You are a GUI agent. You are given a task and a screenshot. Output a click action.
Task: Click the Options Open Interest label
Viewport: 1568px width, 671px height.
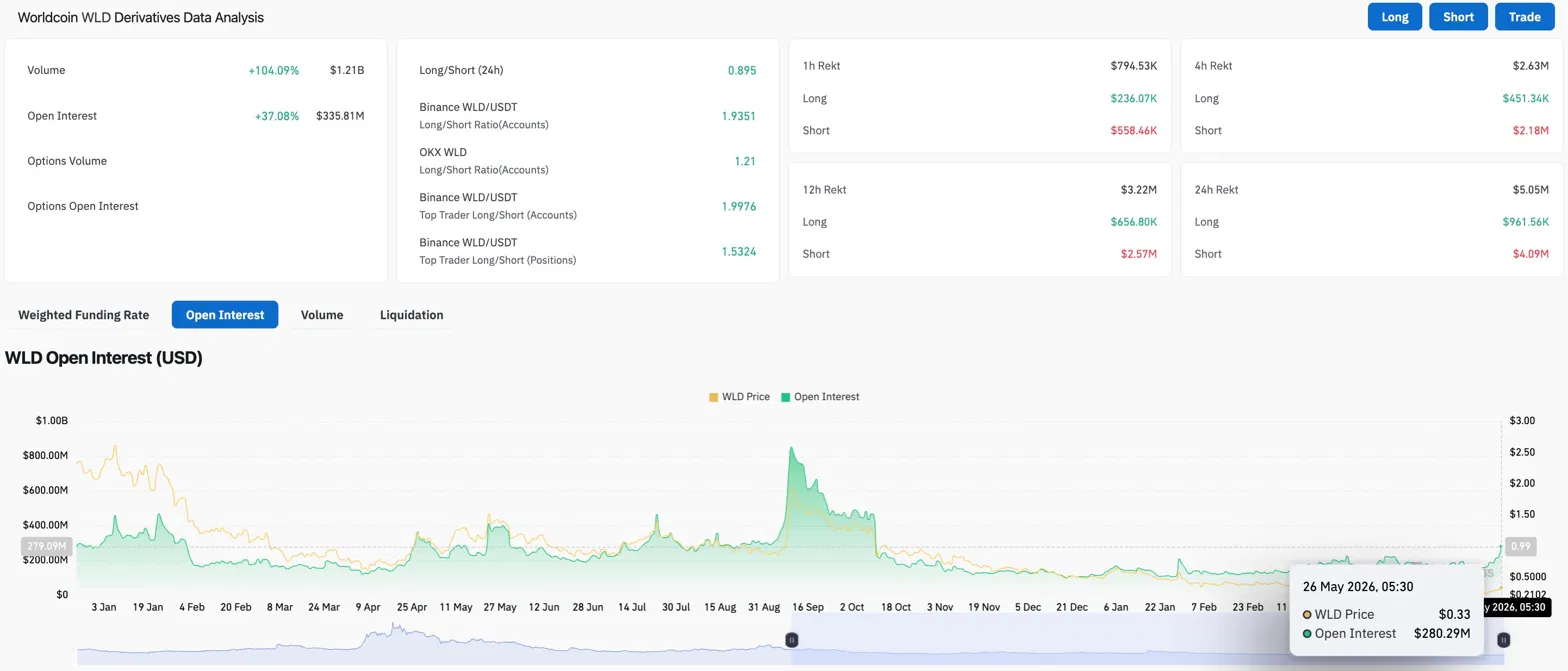[x=83, y=206]
